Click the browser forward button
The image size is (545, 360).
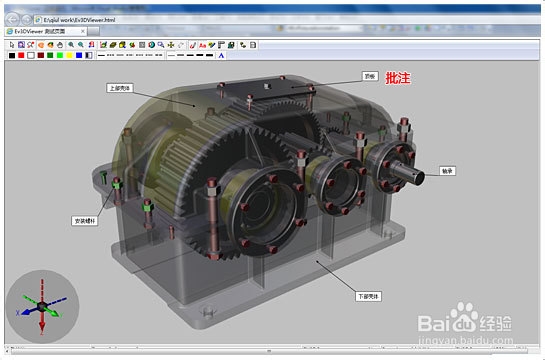pos(26,19)
